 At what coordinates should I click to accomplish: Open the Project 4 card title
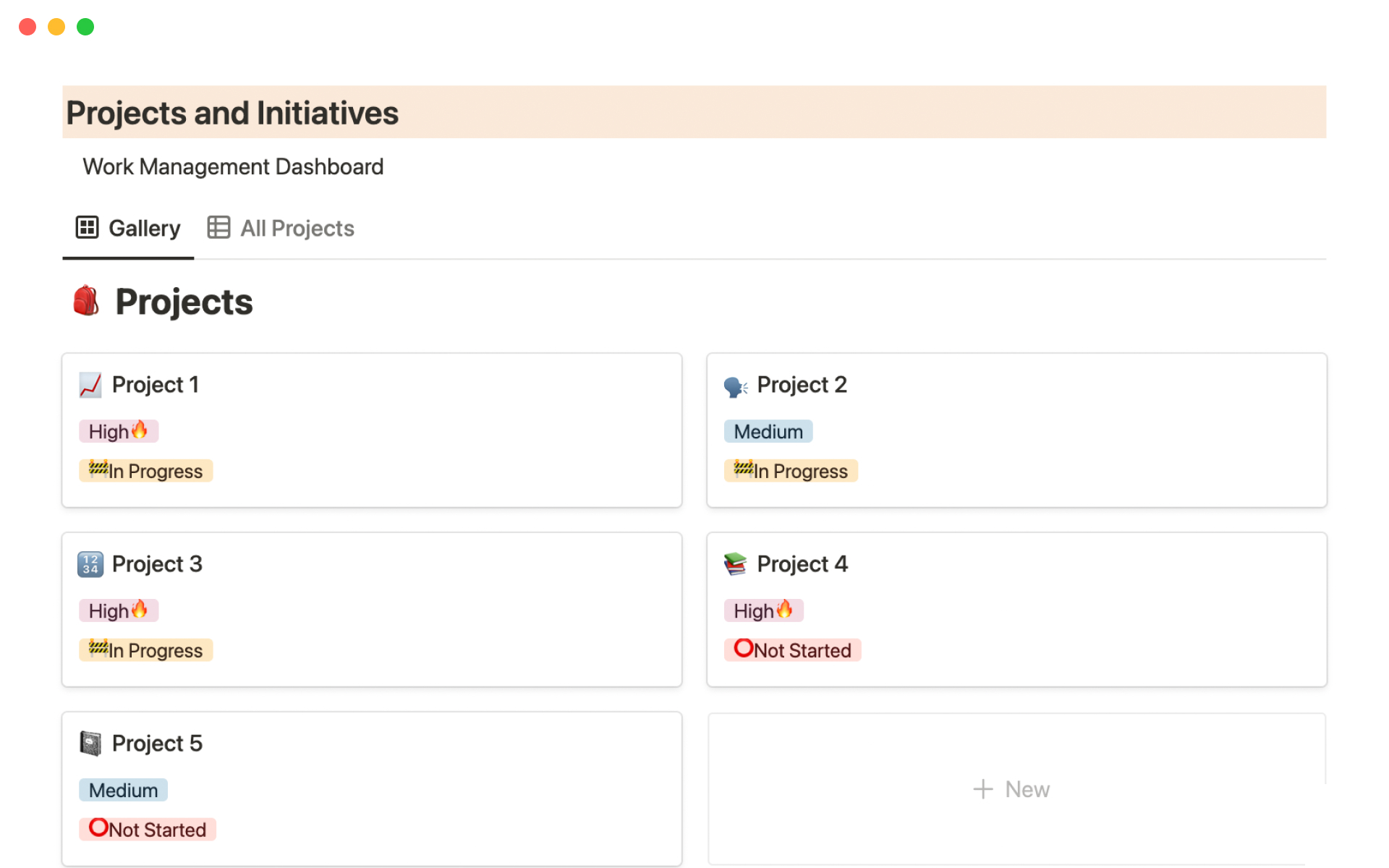[802, 564]
